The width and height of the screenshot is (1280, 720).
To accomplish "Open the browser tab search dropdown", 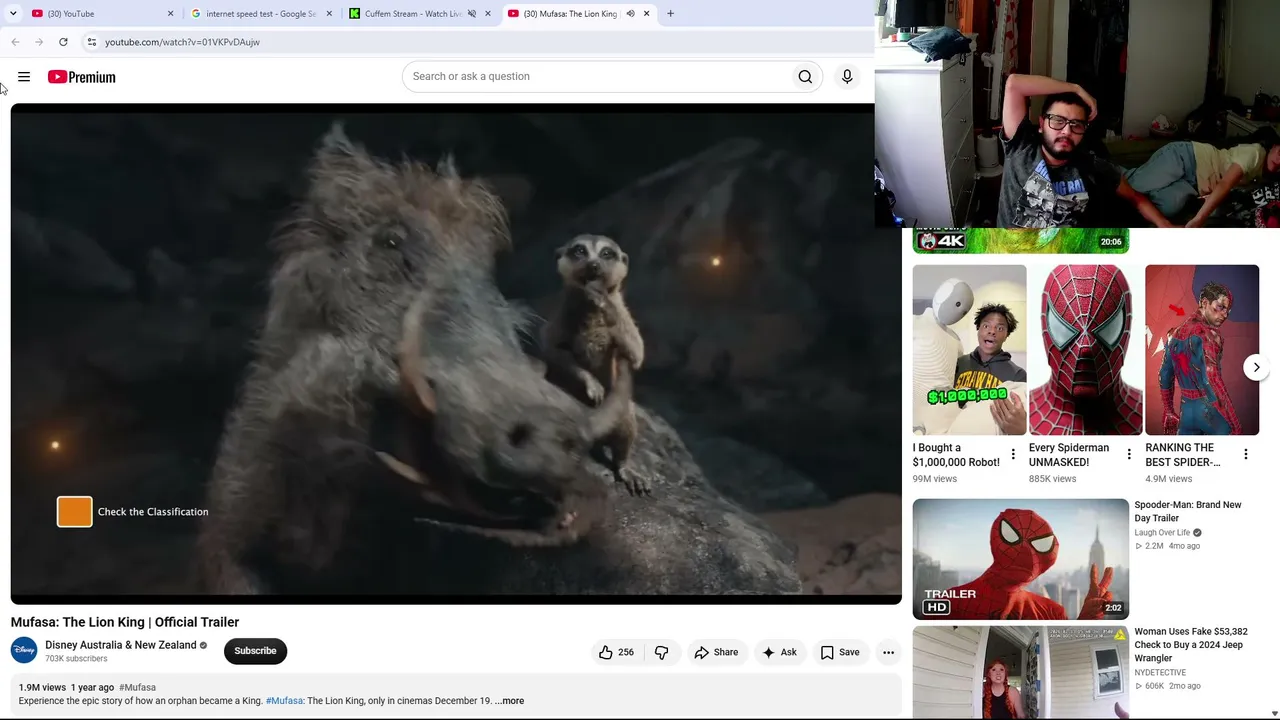I will pos(13,14).
